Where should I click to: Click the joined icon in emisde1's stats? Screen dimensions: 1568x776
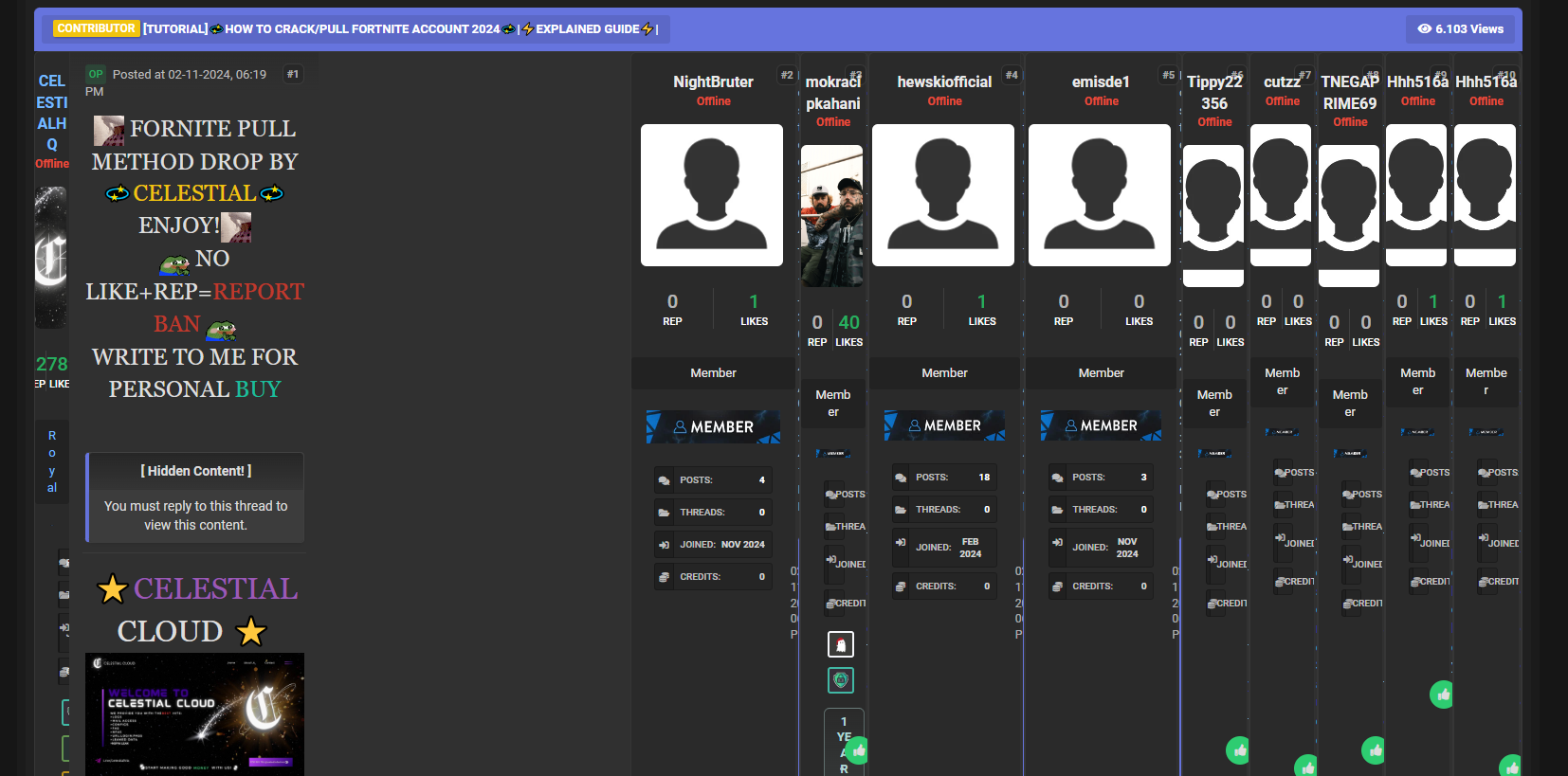point(1057,543)
